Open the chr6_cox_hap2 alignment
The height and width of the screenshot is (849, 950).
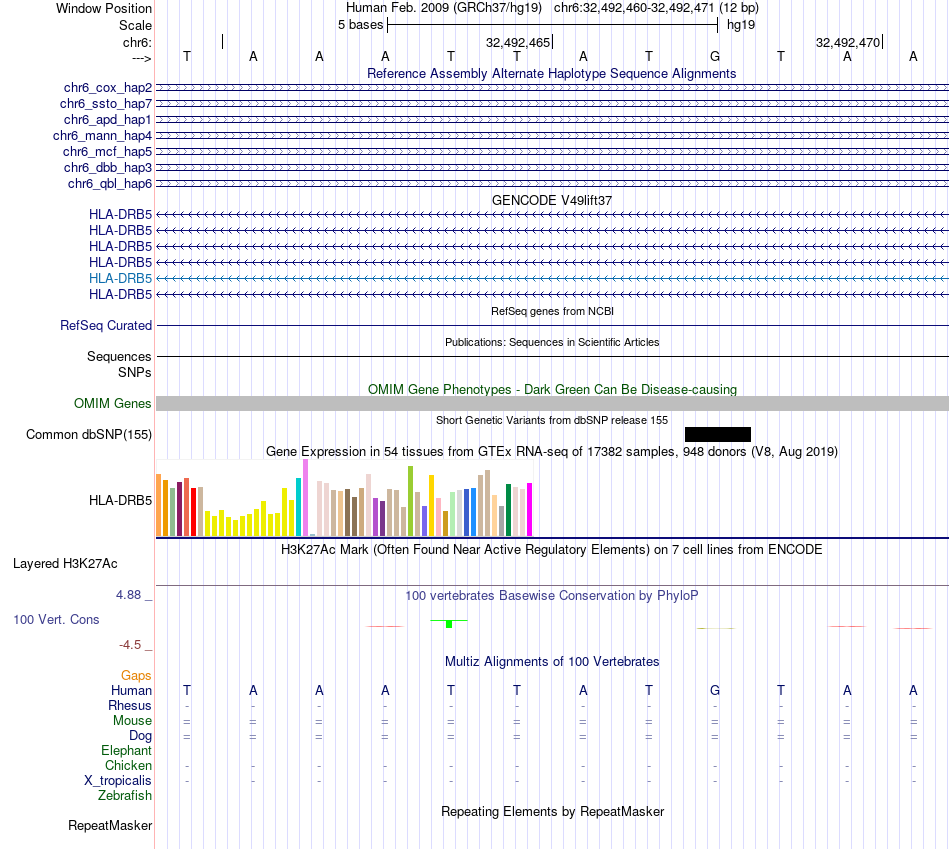pyautogui.click(x=108, y=88)
